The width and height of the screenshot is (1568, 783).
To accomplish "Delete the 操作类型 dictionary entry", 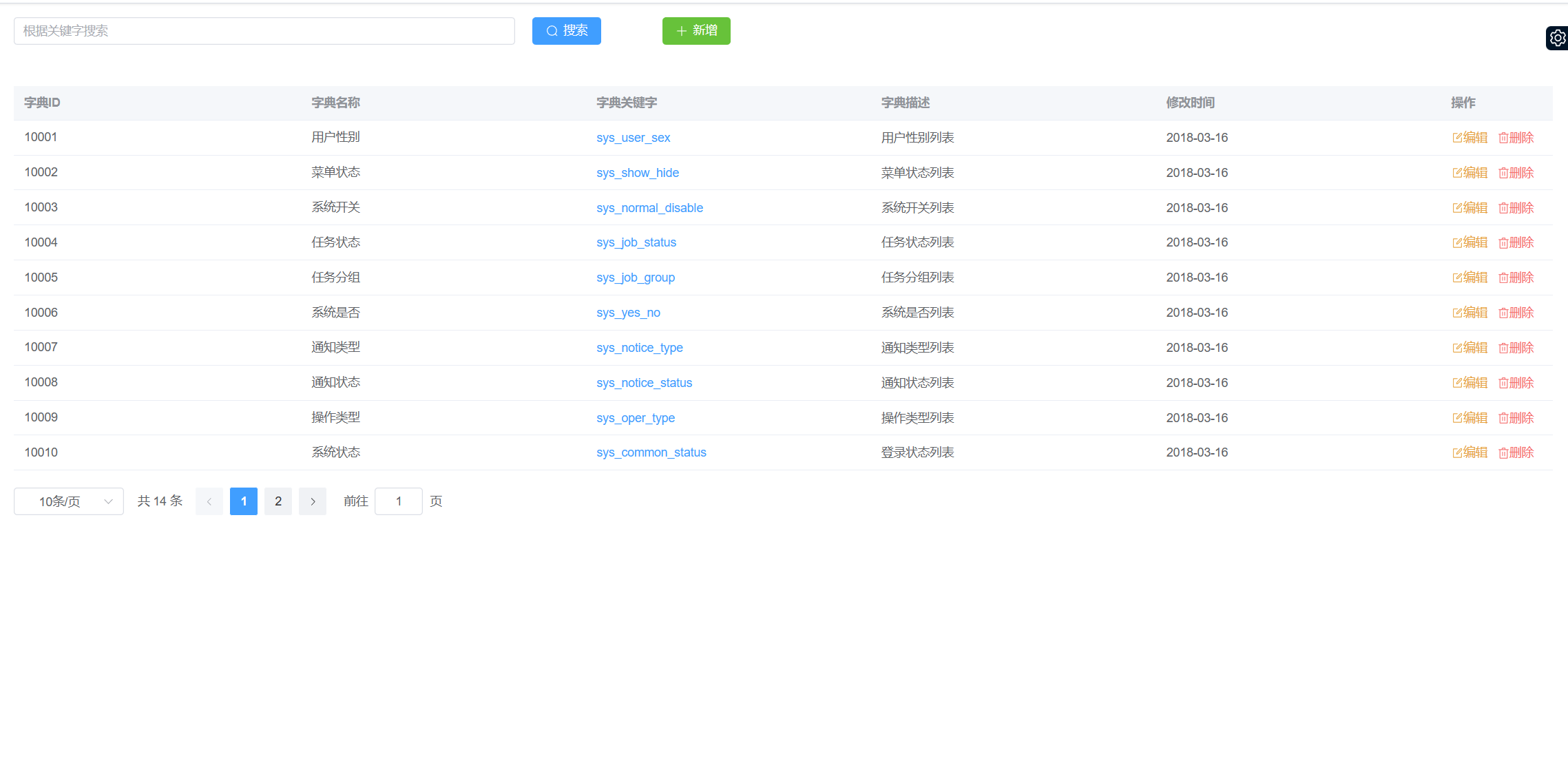I will [1516, 418].
